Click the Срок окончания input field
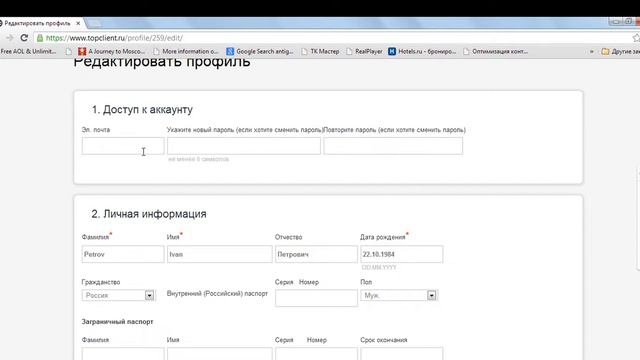The image size is (640, 360). point(402,353)
